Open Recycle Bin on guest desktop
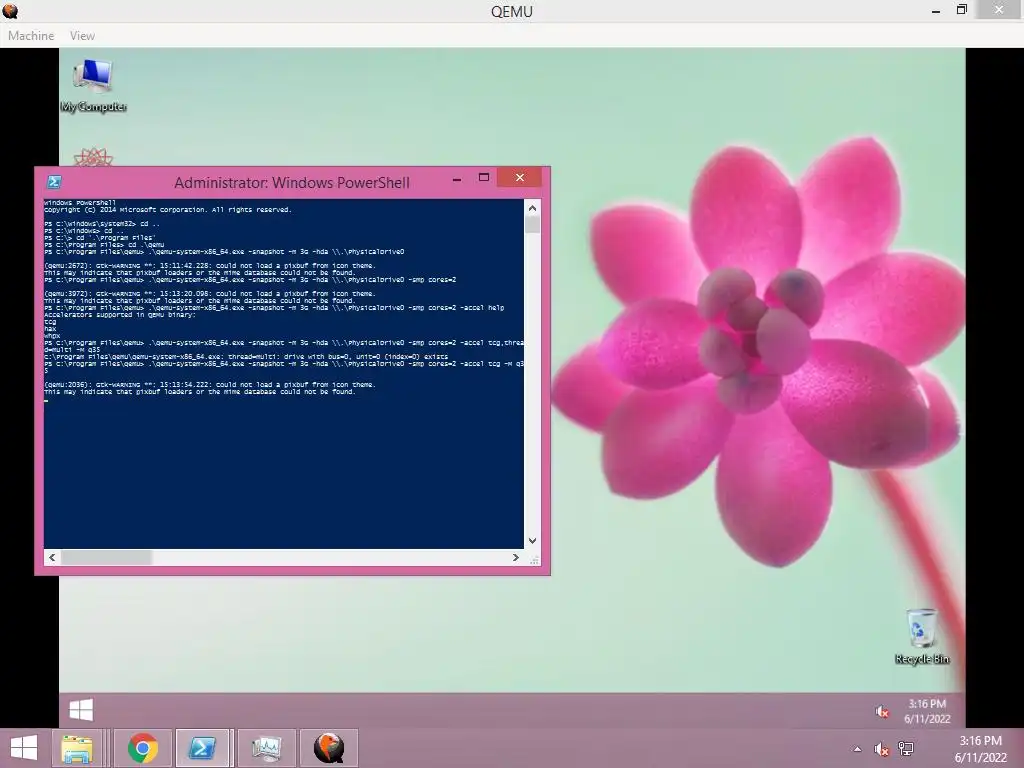Viewport: 1024px width, 768px height. tap(922, 637)
